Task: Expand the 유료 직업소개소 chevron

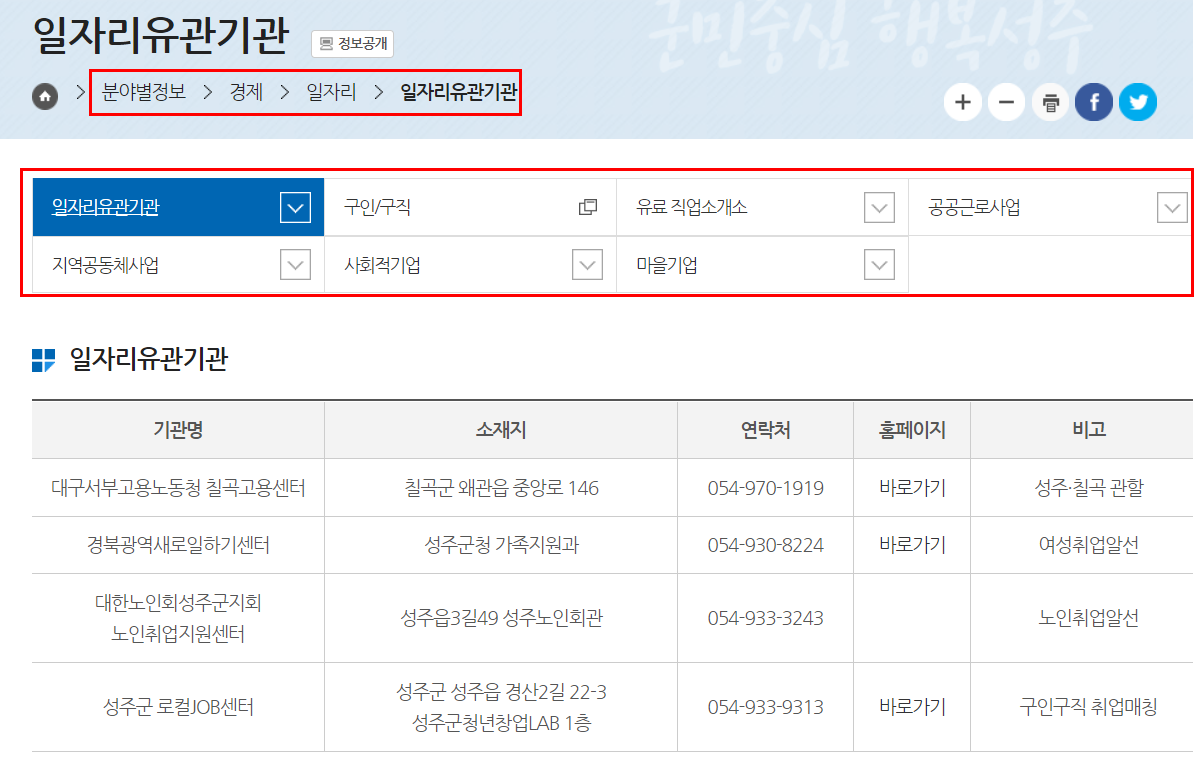Action: [880, 208]
